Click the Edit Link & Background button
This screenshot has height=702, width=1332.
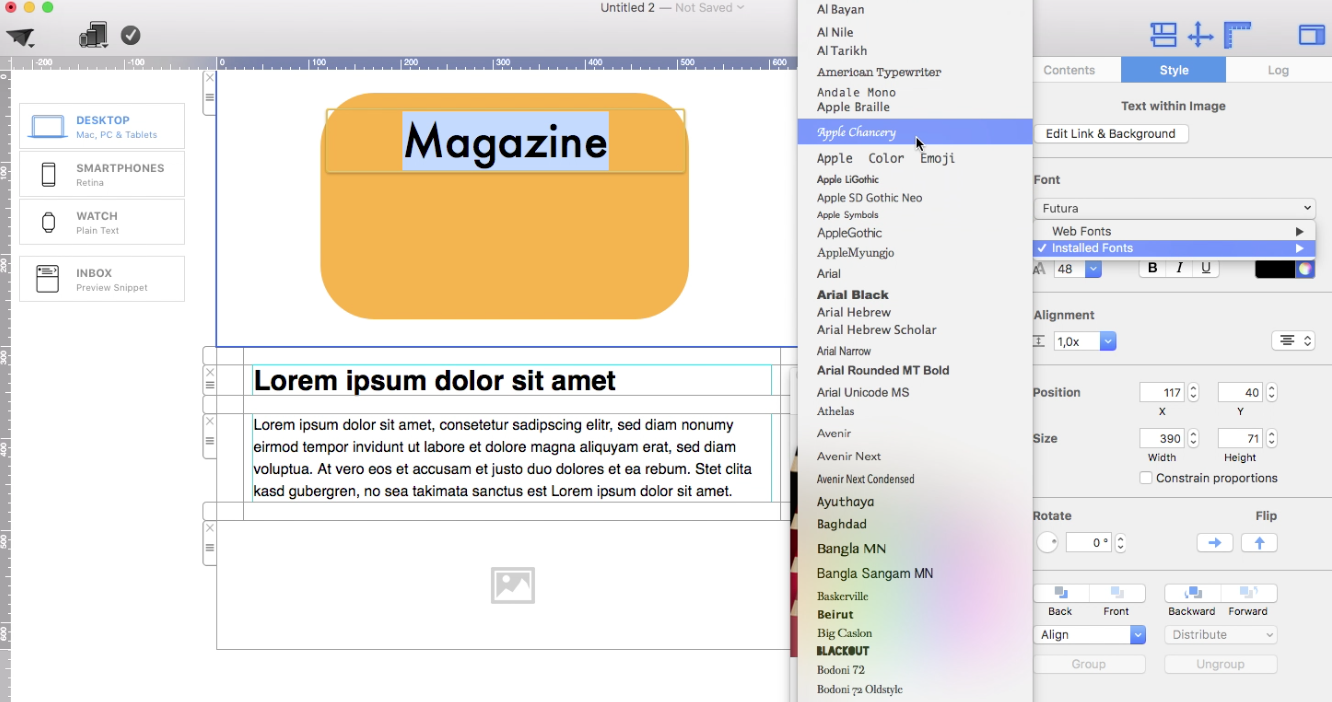[1111, 133]
